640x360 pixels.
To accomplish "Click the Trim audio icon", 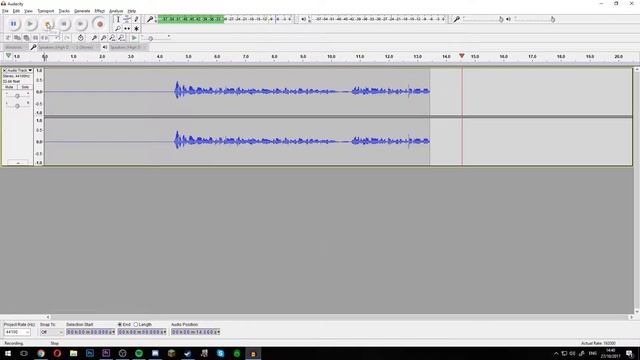I will tap(36, 38).
